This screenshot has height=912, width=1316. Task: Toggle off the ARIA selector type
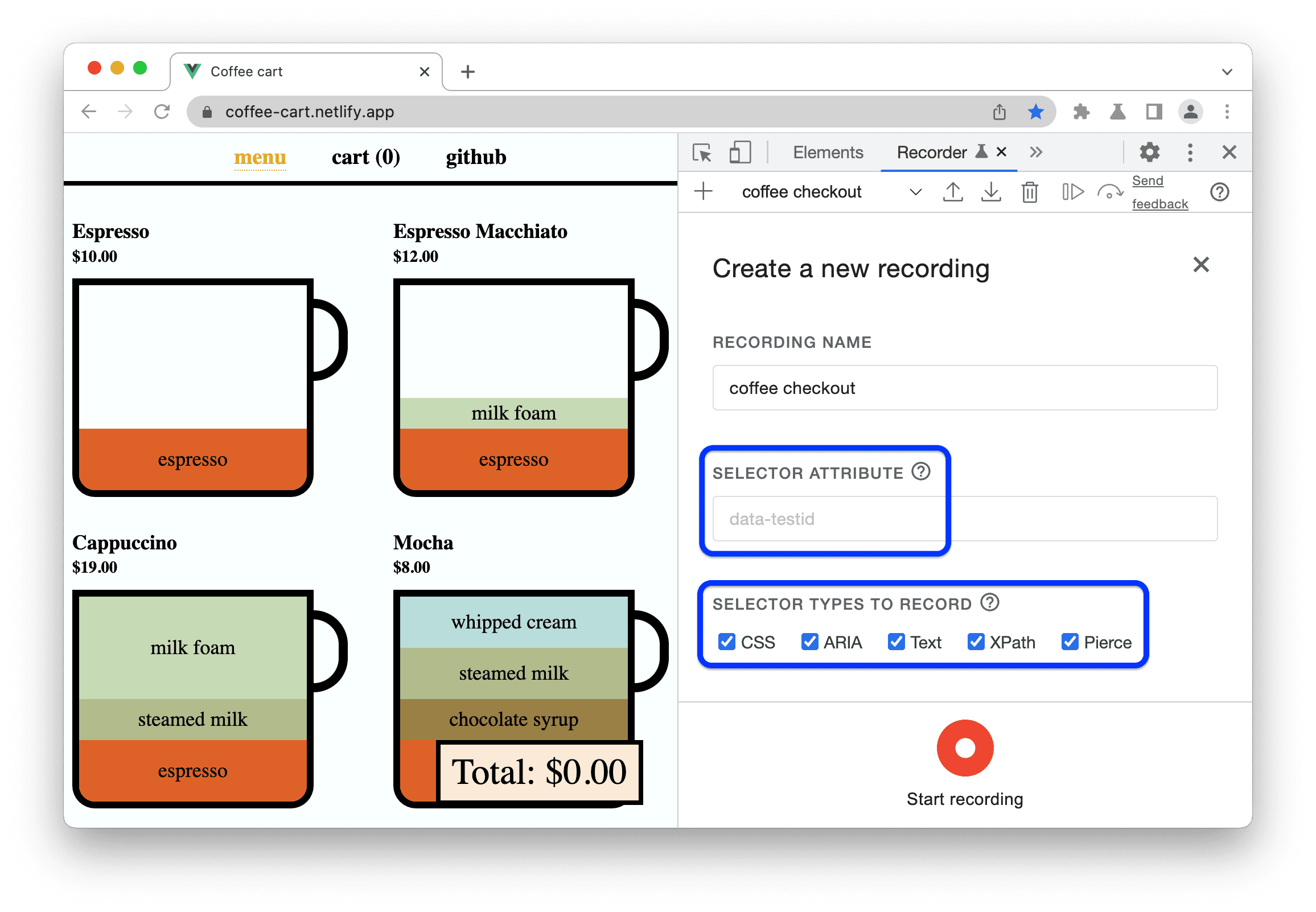pyautogui.click(x=810, y=642)
